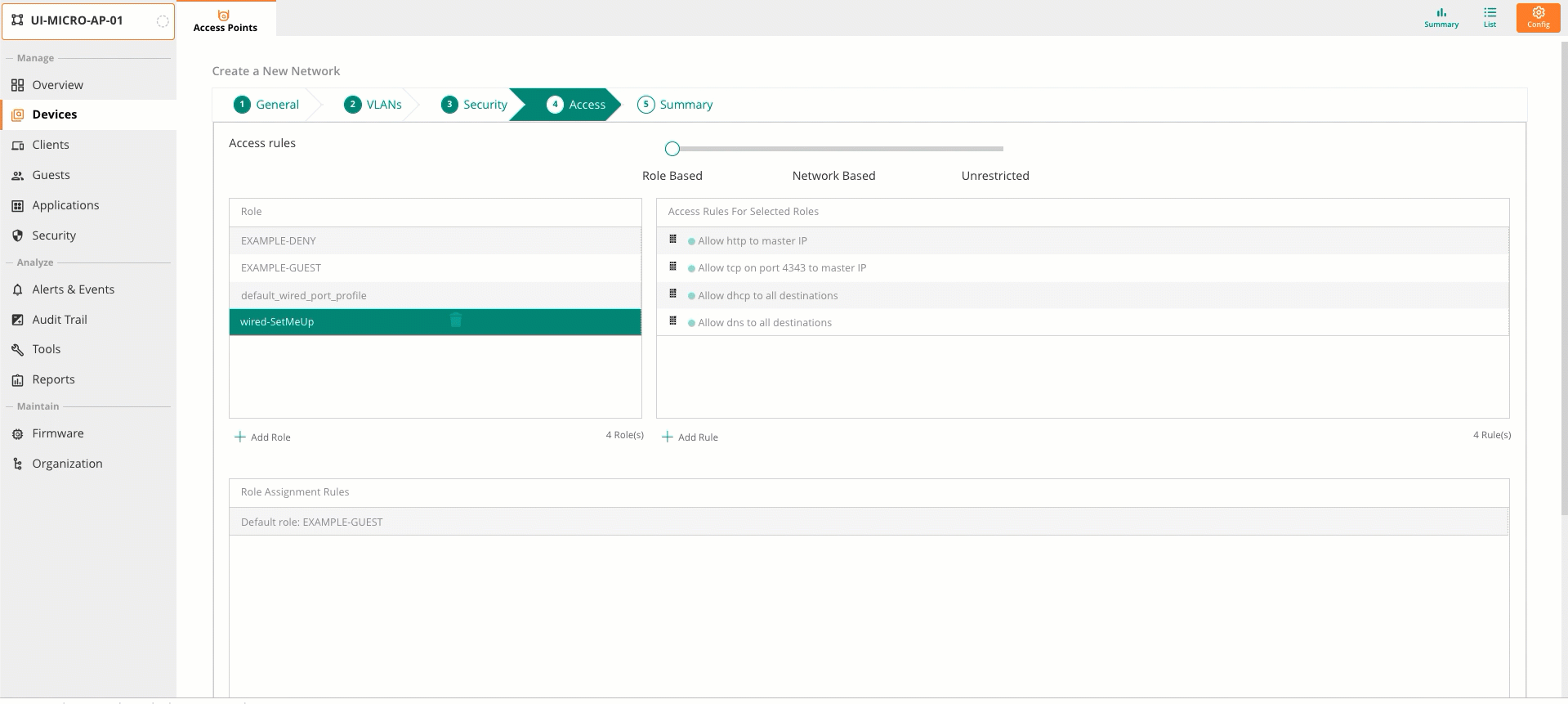Switch to the List view icon

click(1490, 13)
